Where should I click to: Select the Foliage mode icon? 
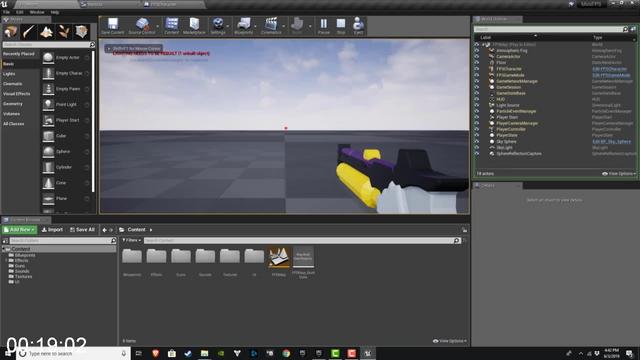point(64,32)
